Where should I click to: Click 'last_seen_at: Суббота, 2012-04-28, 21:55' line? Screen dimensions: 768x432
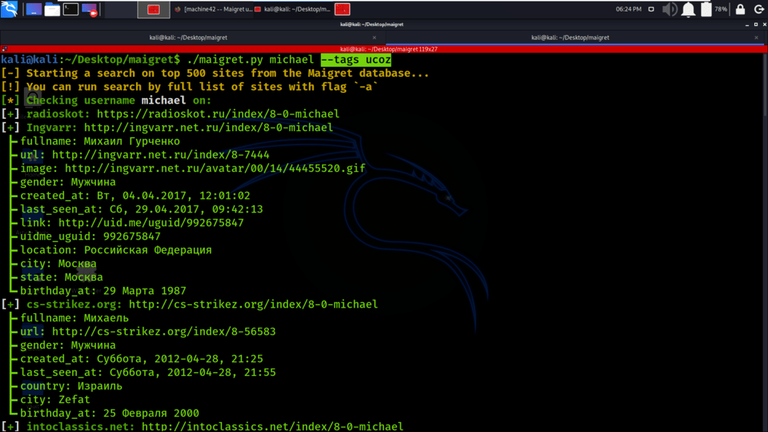click(148, 373)
